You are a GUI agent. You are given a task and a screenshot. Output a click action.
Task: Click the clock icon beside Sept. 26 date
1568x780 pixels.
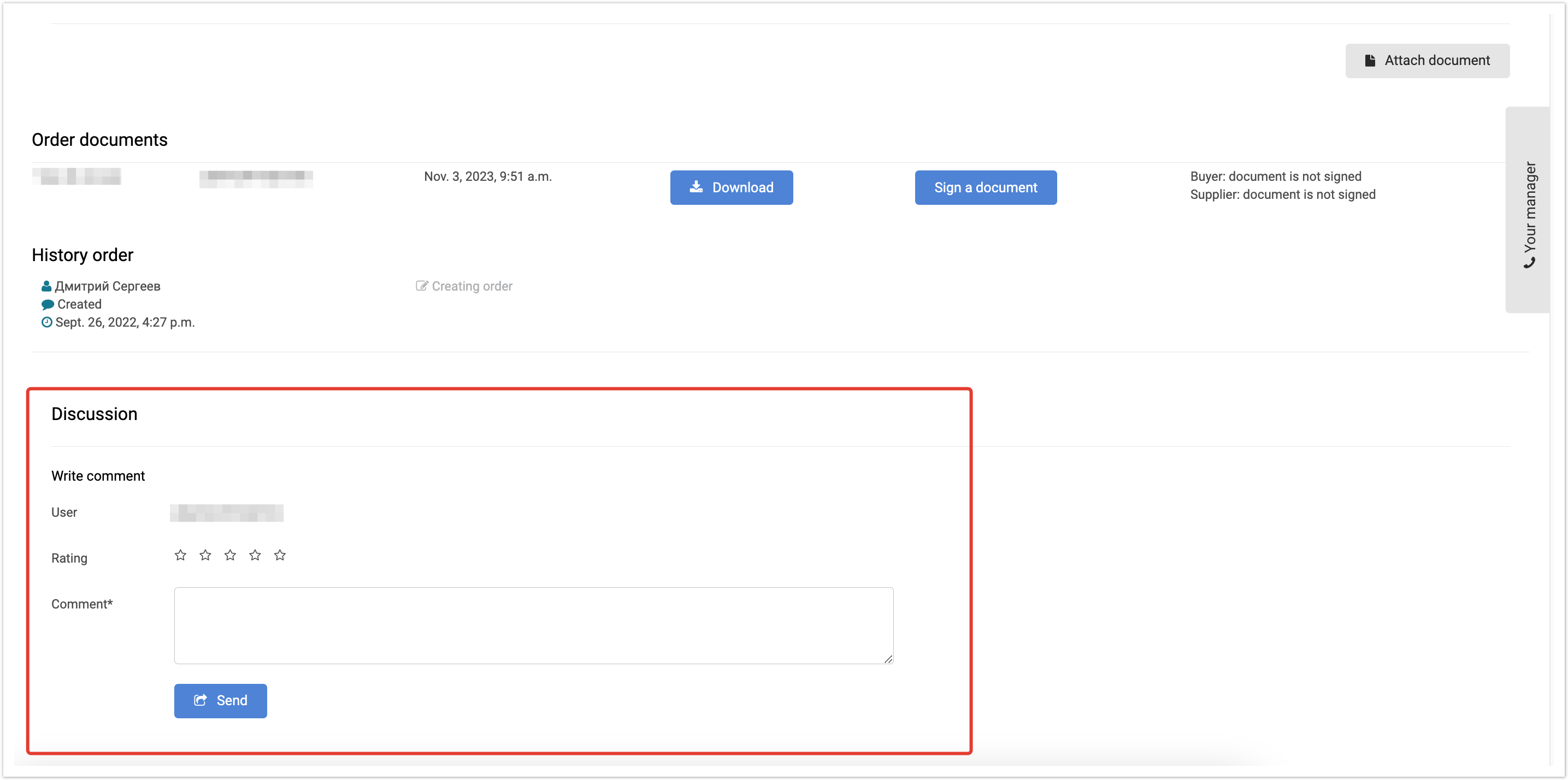(46, 322)
